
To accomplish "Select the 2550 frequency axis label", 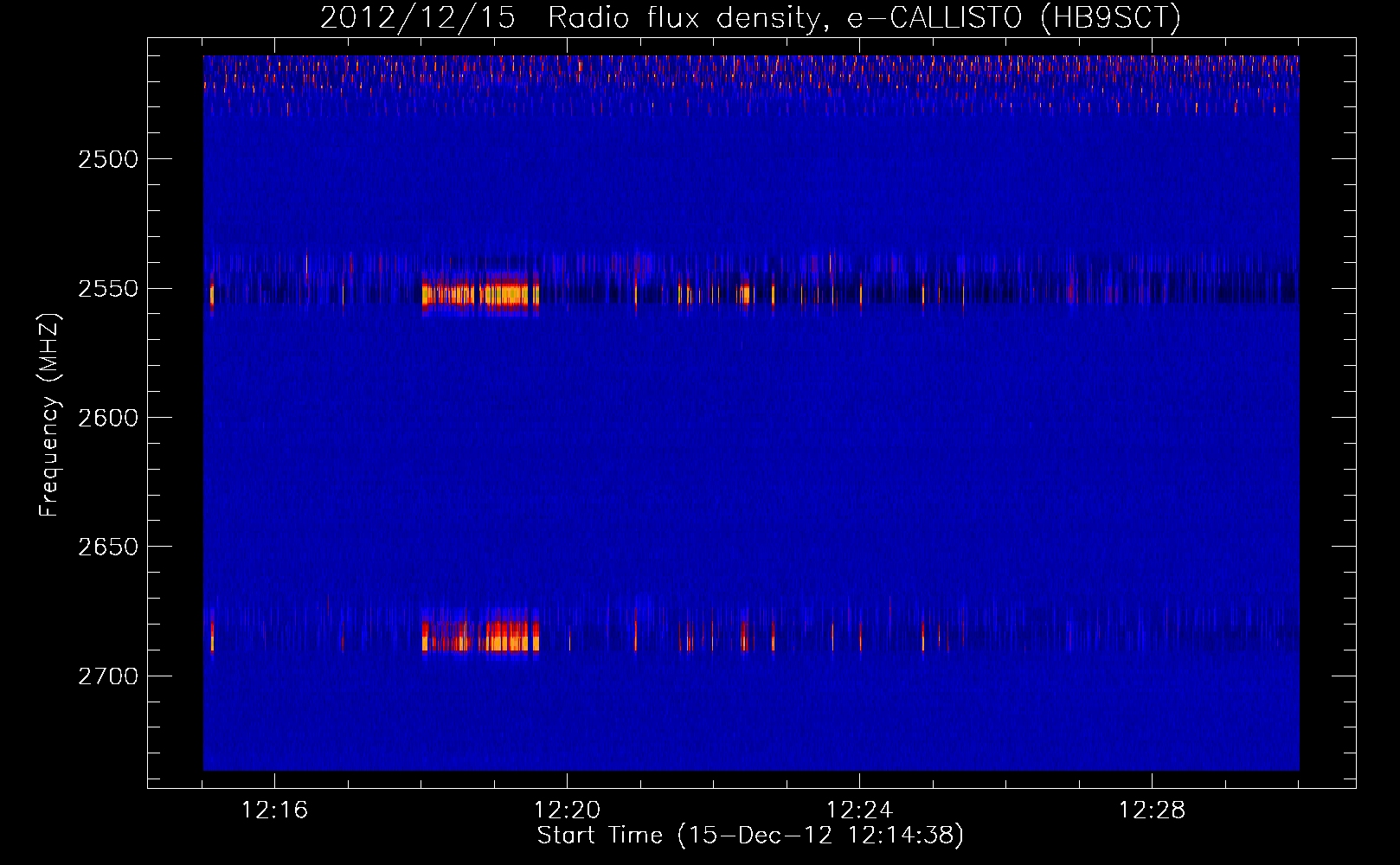I will [x=108, y=289].
